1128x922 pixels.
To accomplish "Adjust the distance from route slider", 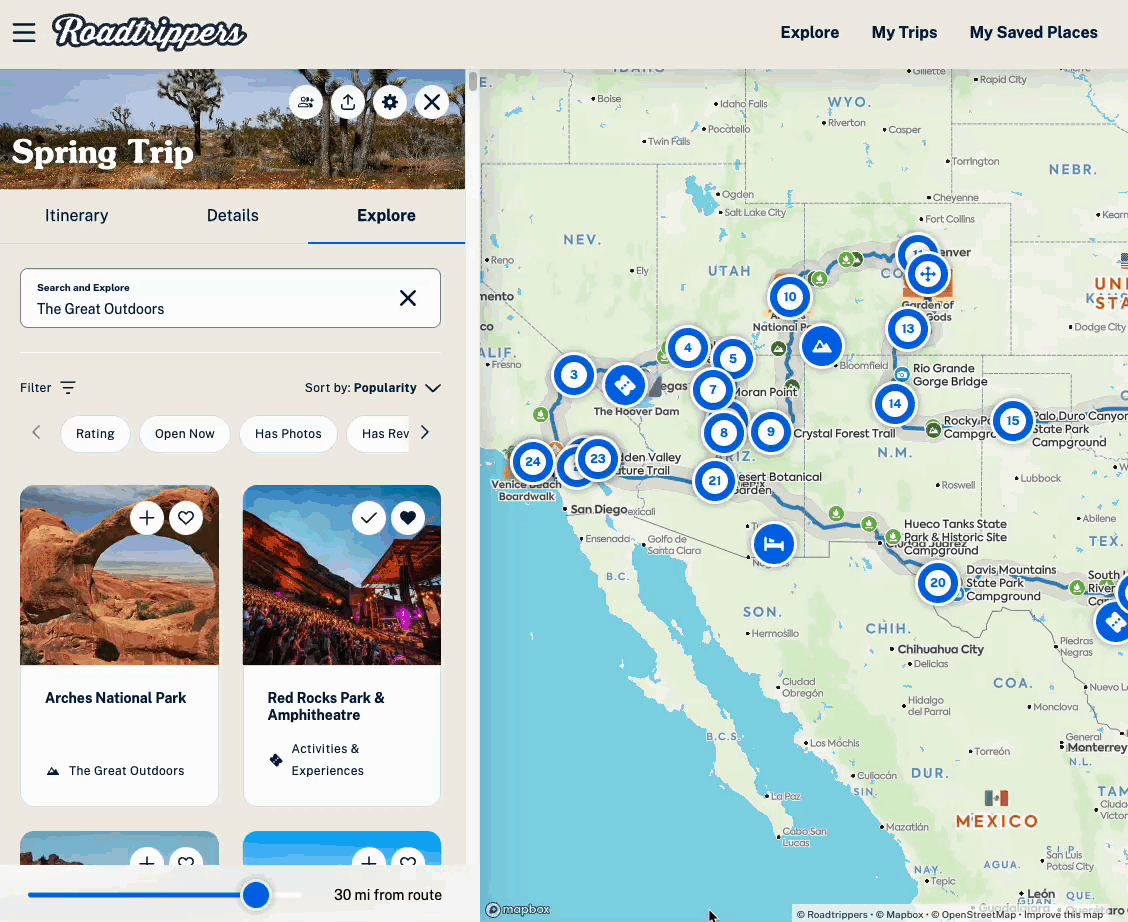I will pyautogui.click(x=255, y=895).
